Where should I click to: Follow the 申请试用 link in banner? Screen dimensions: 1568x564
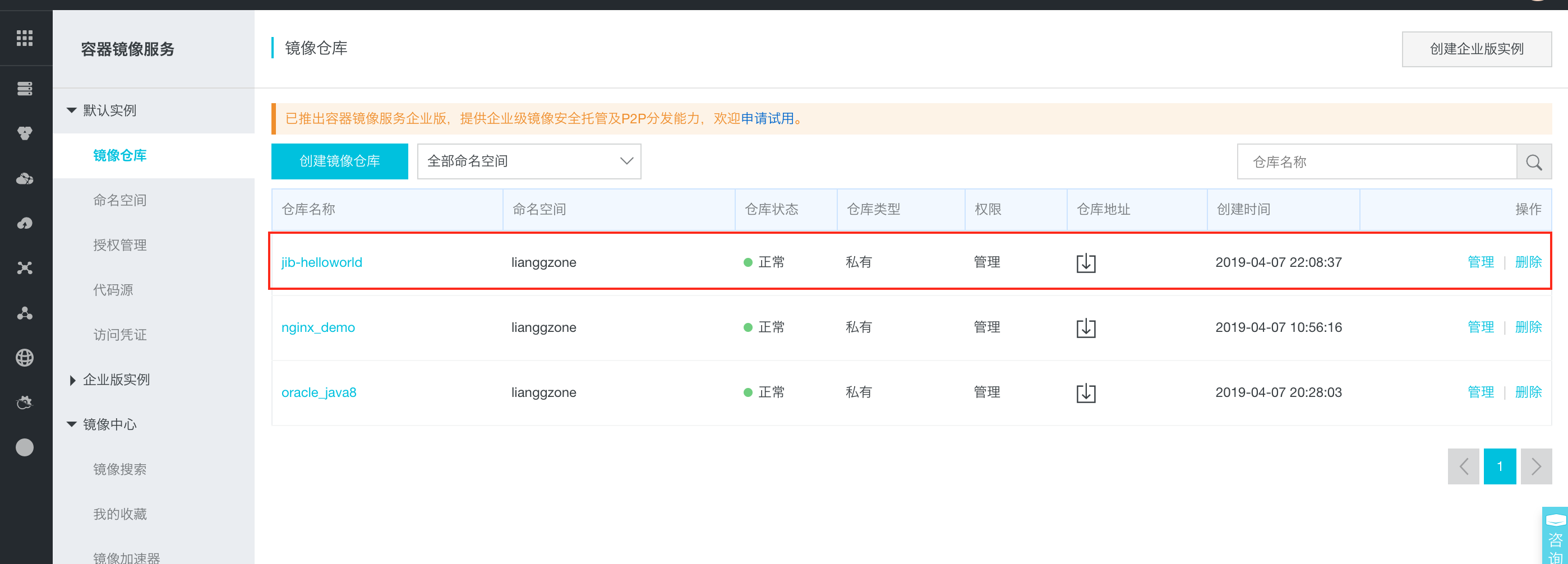tap(767, 119)
